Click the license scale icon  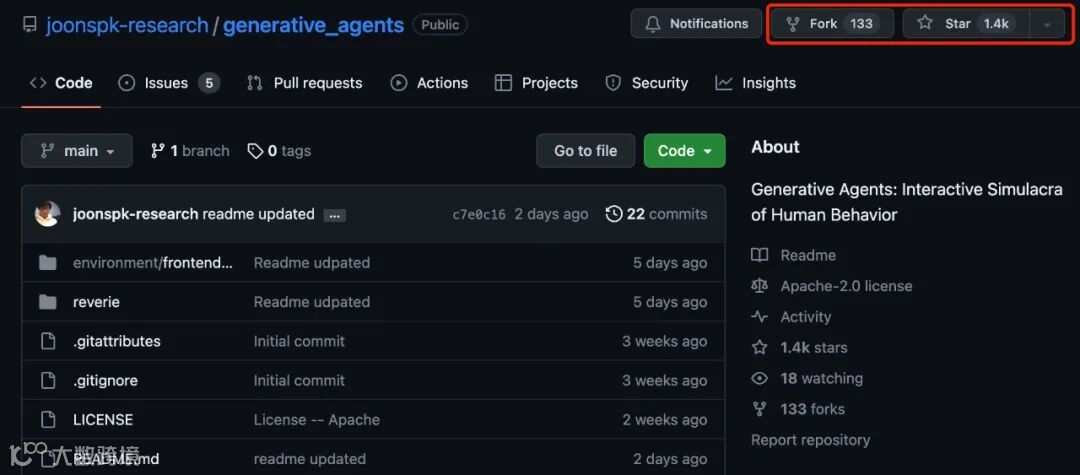point(760,286)
